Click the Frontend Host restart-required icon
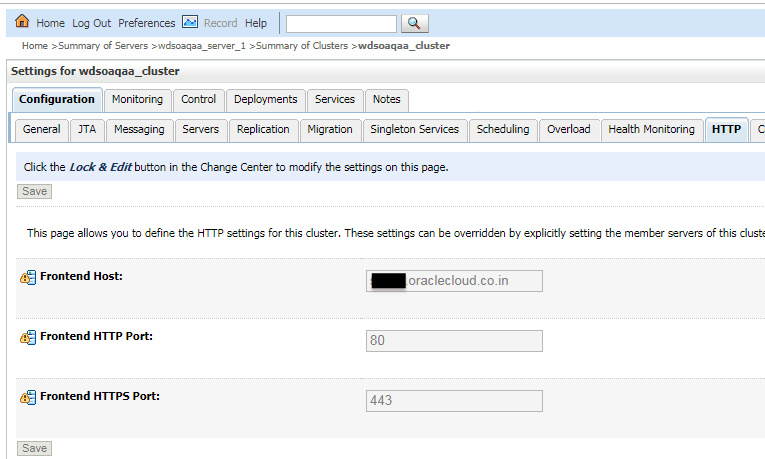 [28, 277]
